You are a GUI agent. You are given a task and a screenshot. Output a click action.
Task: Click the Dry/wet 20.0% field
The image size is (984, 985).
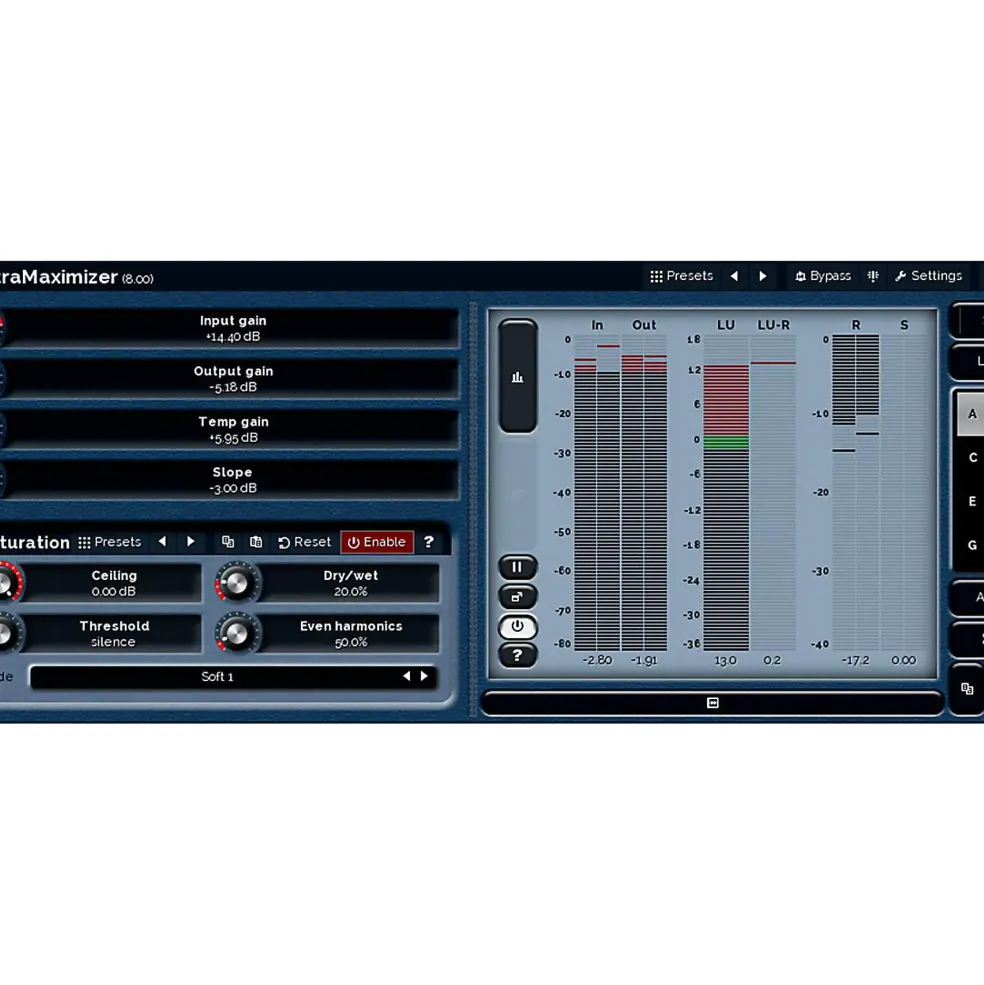(350, 584)
